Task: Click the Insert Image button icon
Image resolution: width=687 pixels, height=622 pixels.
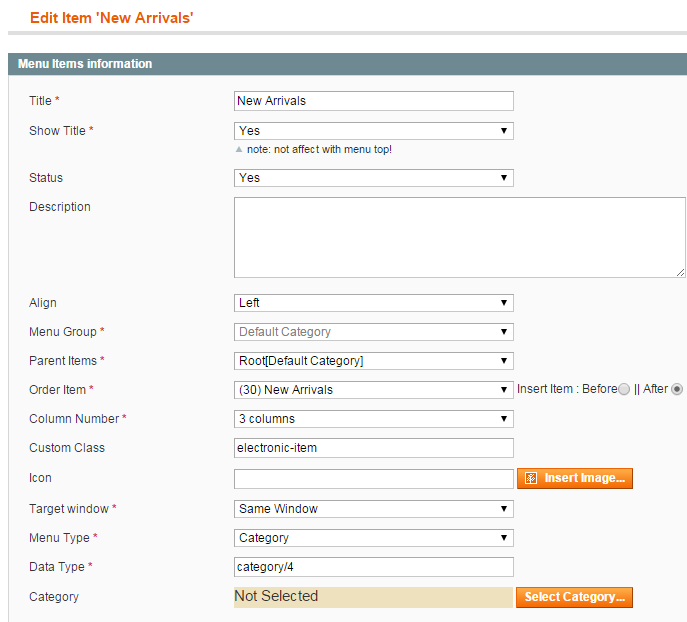Action: tap(531, 478)
